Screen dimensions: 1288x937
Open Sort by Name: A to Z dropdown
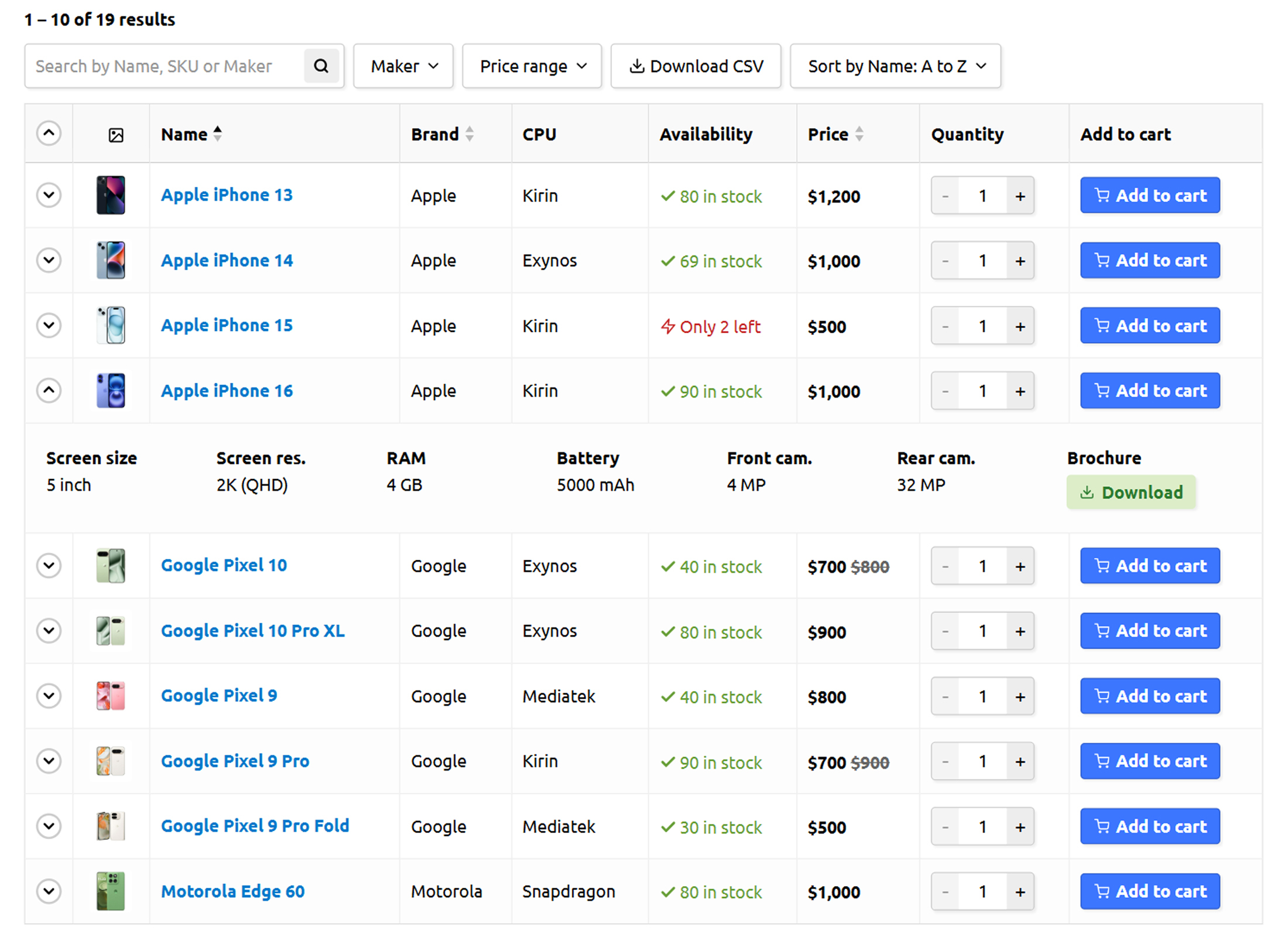[895, 66]
